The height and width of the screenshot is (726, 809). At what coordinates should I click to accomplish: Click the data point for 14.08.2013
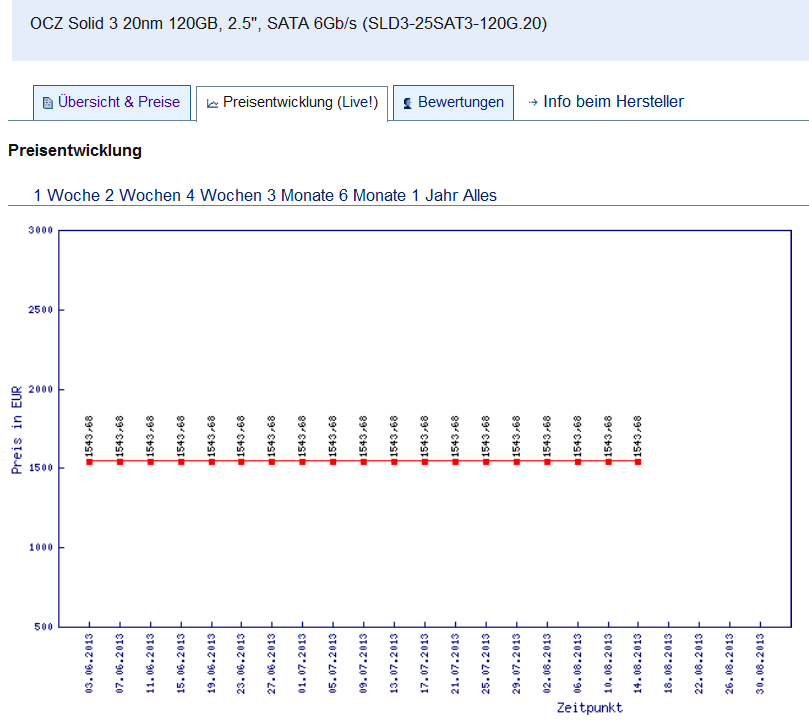tap(638, 462)
